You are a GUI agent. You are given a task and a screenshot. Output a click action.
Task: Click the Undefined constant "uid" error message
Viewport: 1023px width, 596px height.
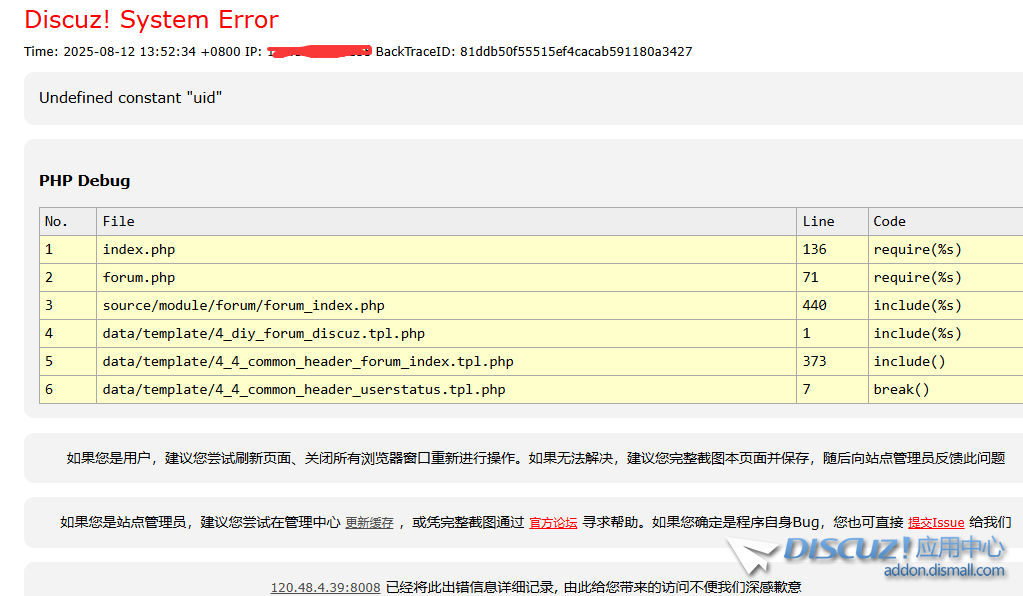click(x=130, y=97)
